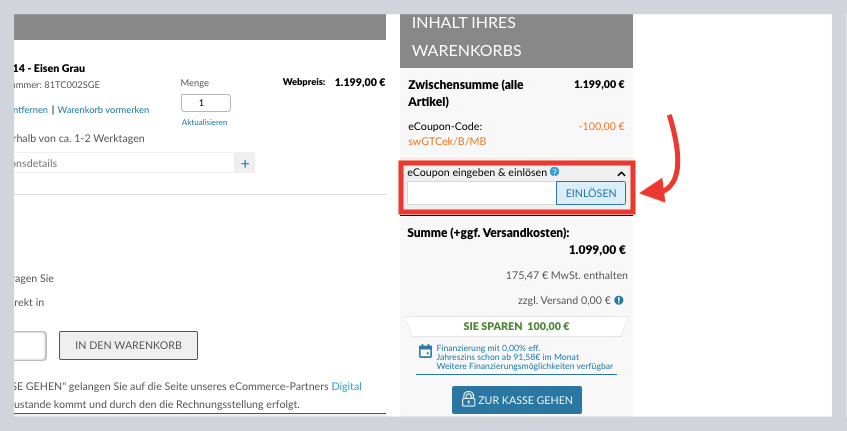This screenshot has height=431, width=847.
Task: Click the applied coupon code swGTCek/B/MB
Action: [x=446, y=142]
